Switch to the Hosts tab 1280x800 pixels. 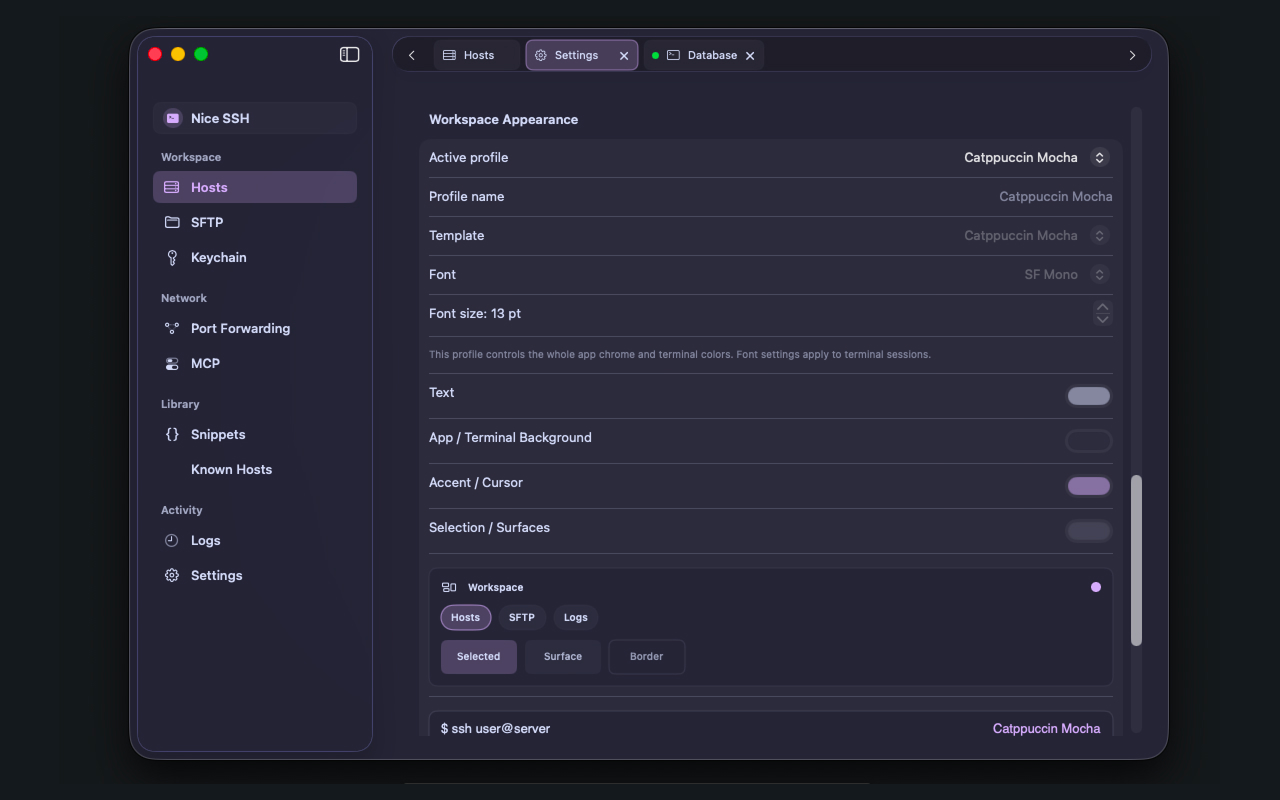click(476, 55)
